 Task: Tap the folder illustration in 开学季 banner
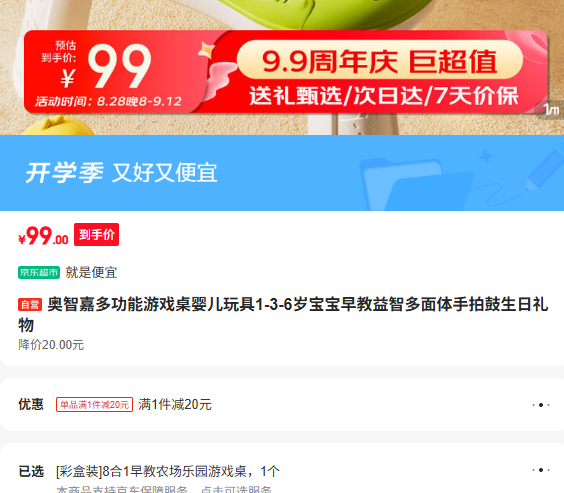pyautogui.click(x=417, y=184)
